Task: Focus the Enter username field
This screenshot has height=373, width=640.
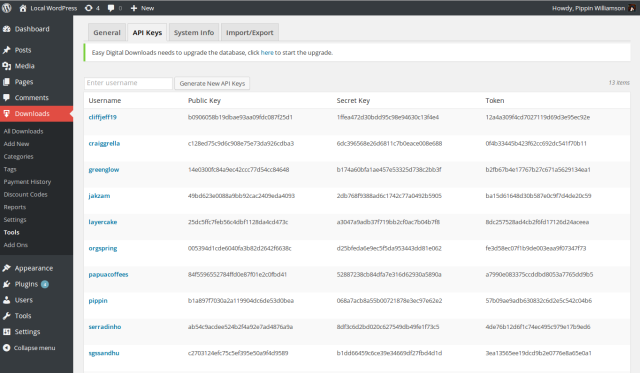Action: (x=128, y=83)
